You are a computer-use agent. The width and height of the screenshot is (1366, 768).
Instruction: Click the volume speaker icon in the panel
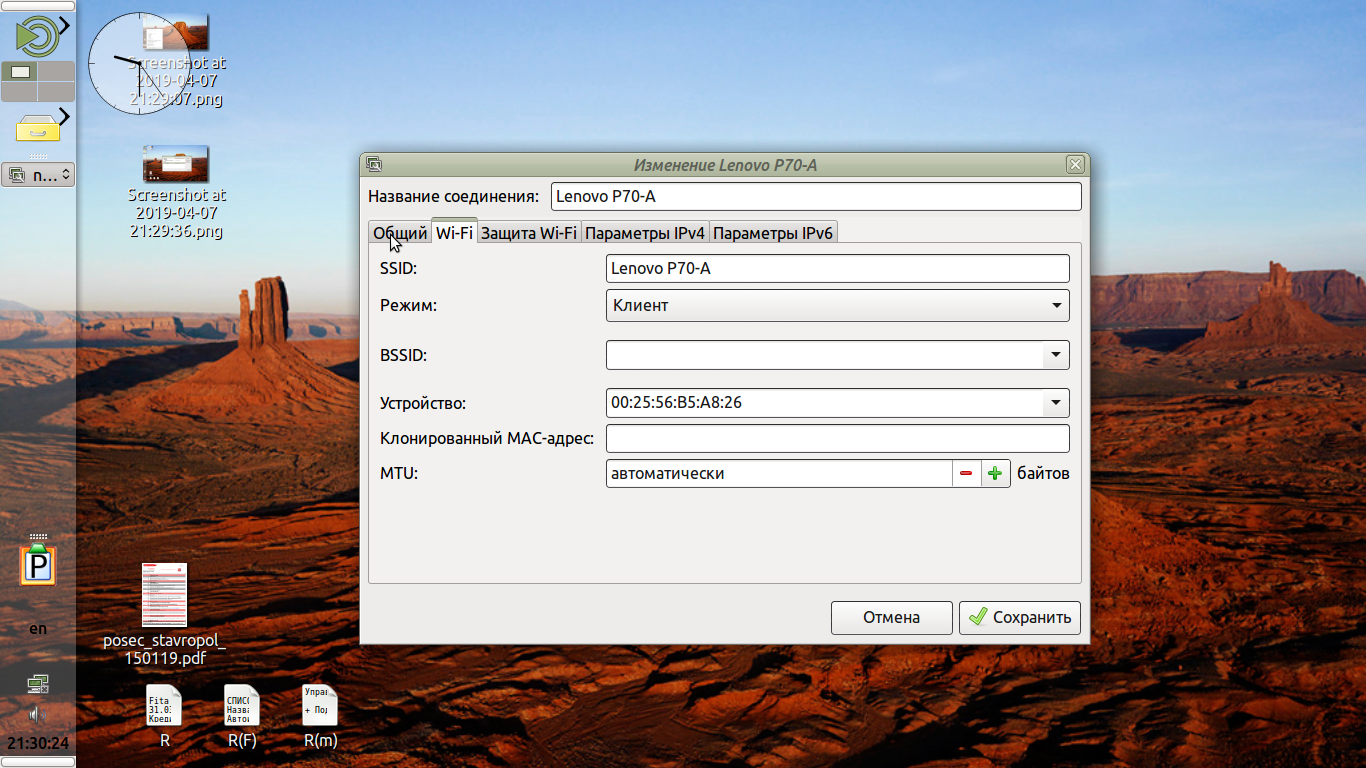pos(38,714)
